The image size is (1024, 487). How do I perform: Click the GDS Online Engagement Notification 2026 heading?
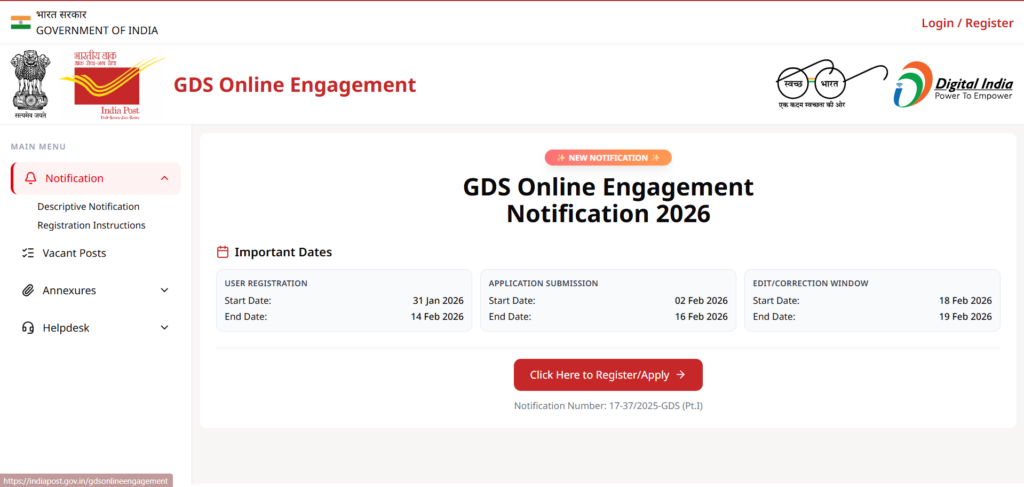pos(608,200)
